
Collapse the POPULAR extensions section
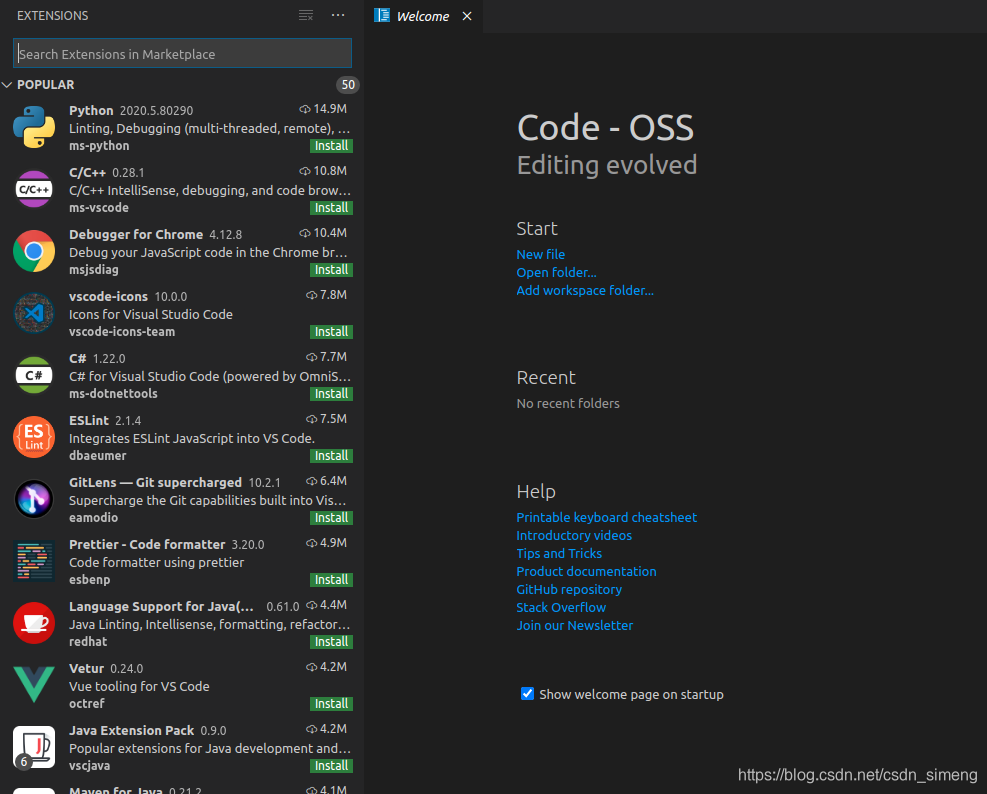click(7, 84)
